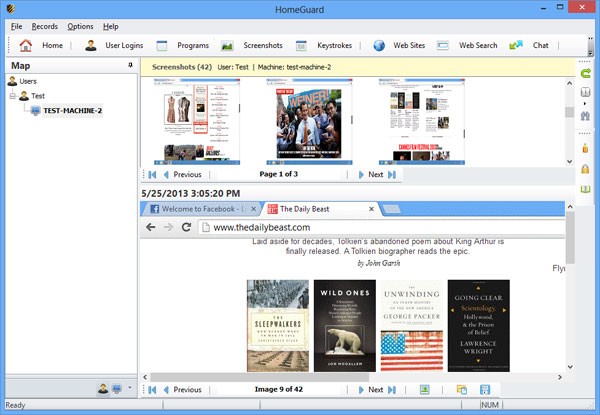The width and height of the screenshot is (600, 415).
Task: Collapse the Test user tree node
Action: coord(13,96)
